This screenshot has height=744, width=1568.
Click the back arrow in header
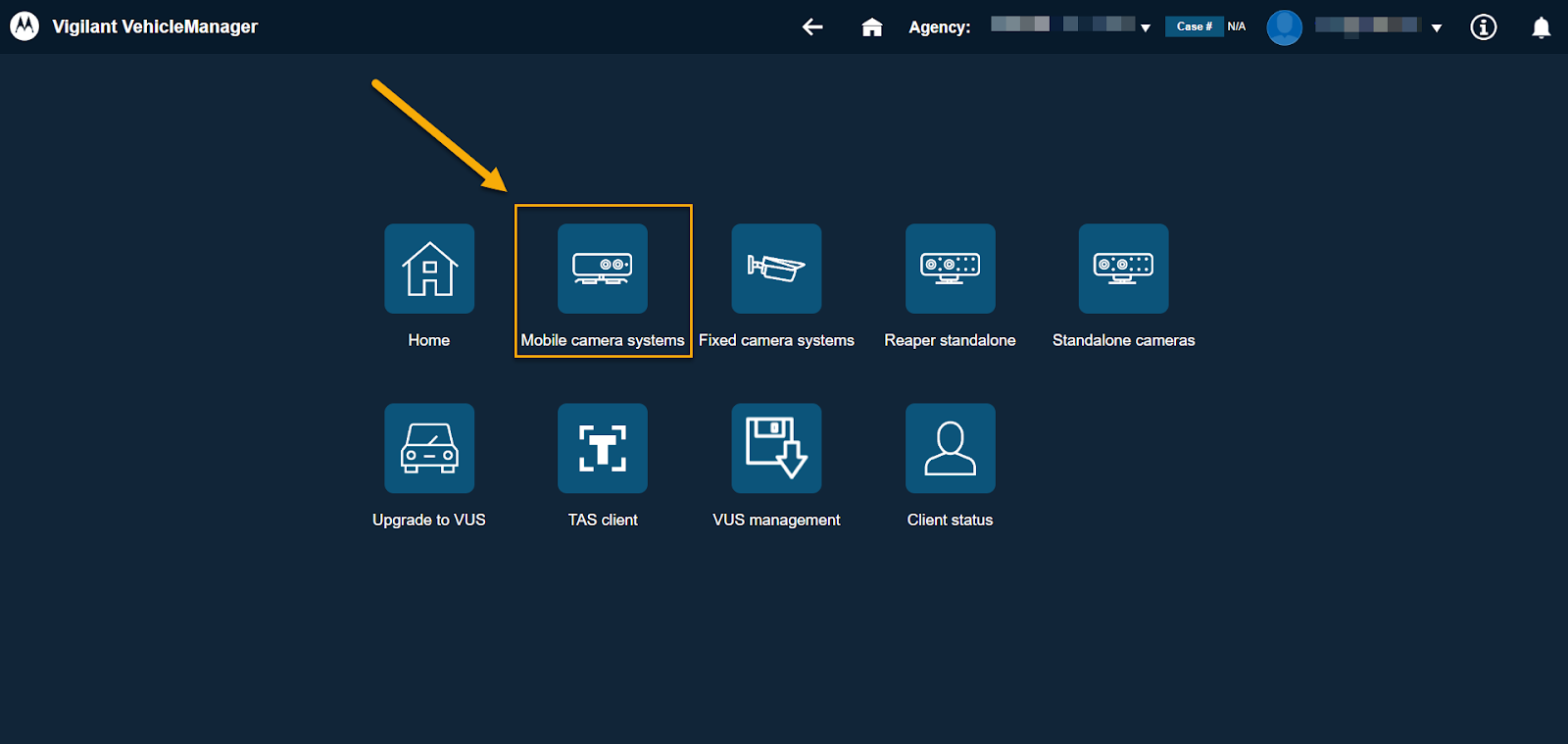pyautogui.click(x=812, y=26)
